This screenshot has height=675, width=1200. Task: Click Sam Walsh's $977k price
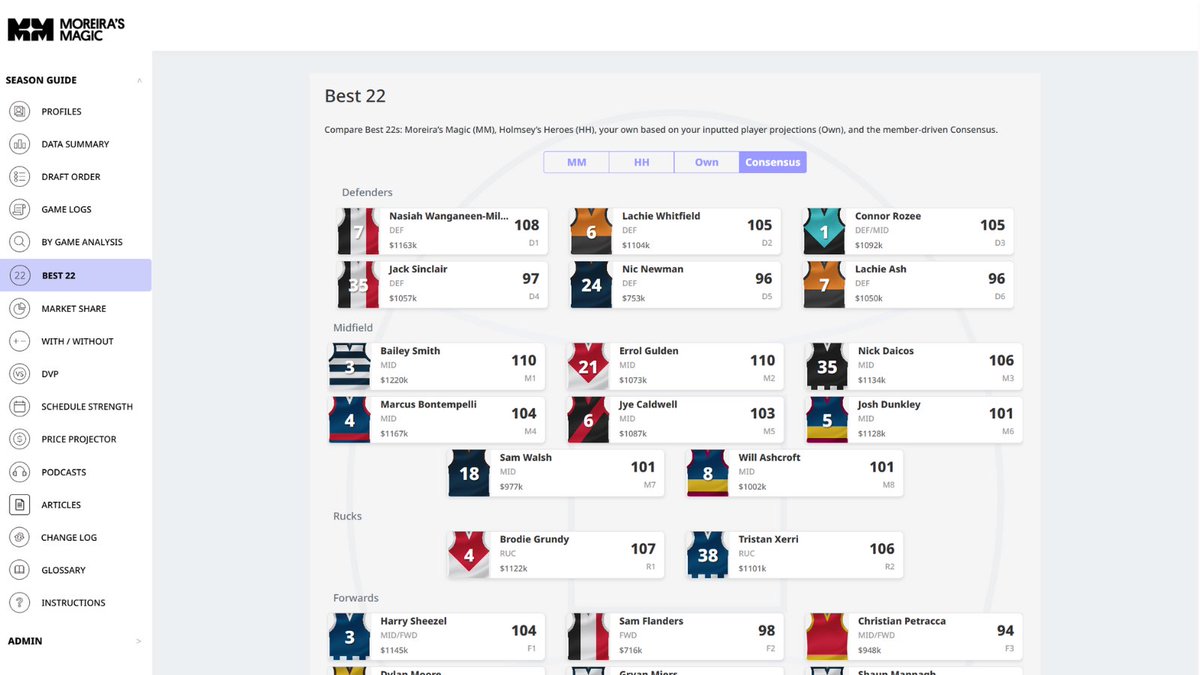[513, 487]
